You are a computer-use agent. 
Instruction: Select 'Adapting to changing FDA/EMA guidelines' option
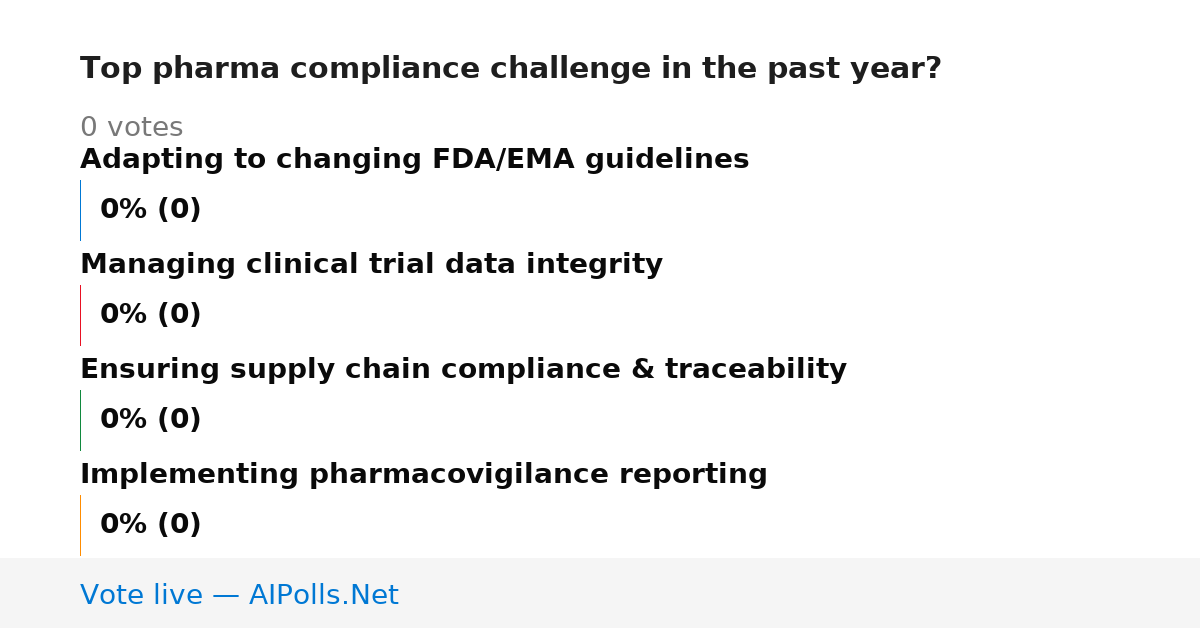[x=414, y=160]
